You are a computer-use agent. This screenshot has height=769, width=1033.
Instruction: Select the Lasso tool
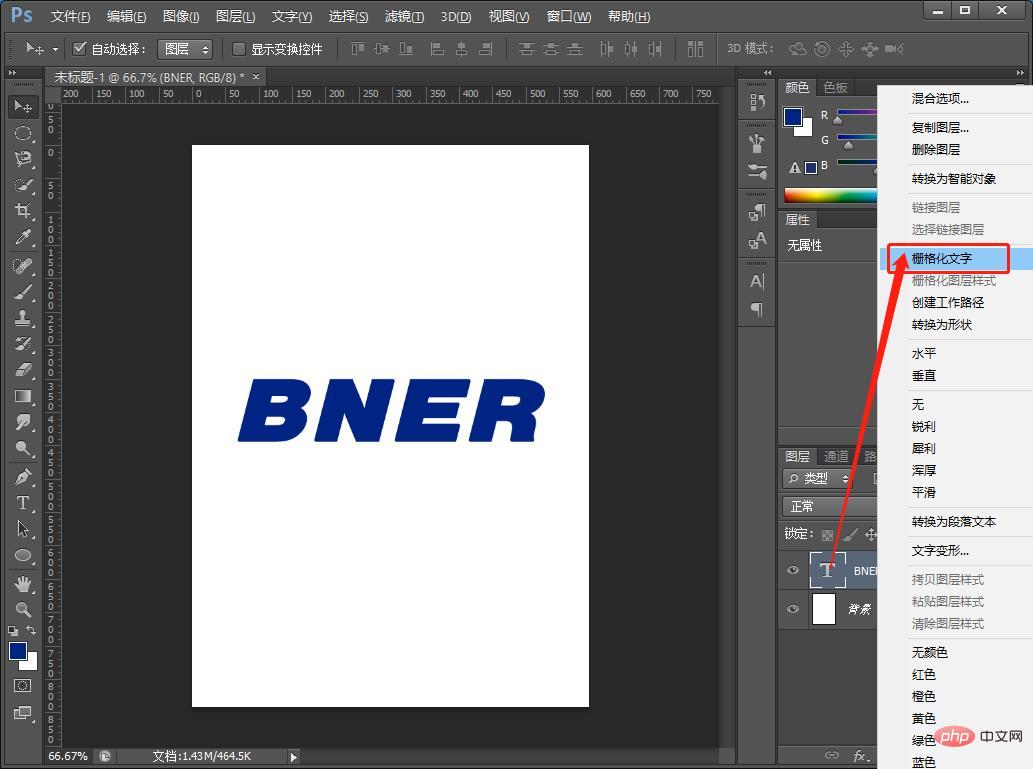coord(23,159)
